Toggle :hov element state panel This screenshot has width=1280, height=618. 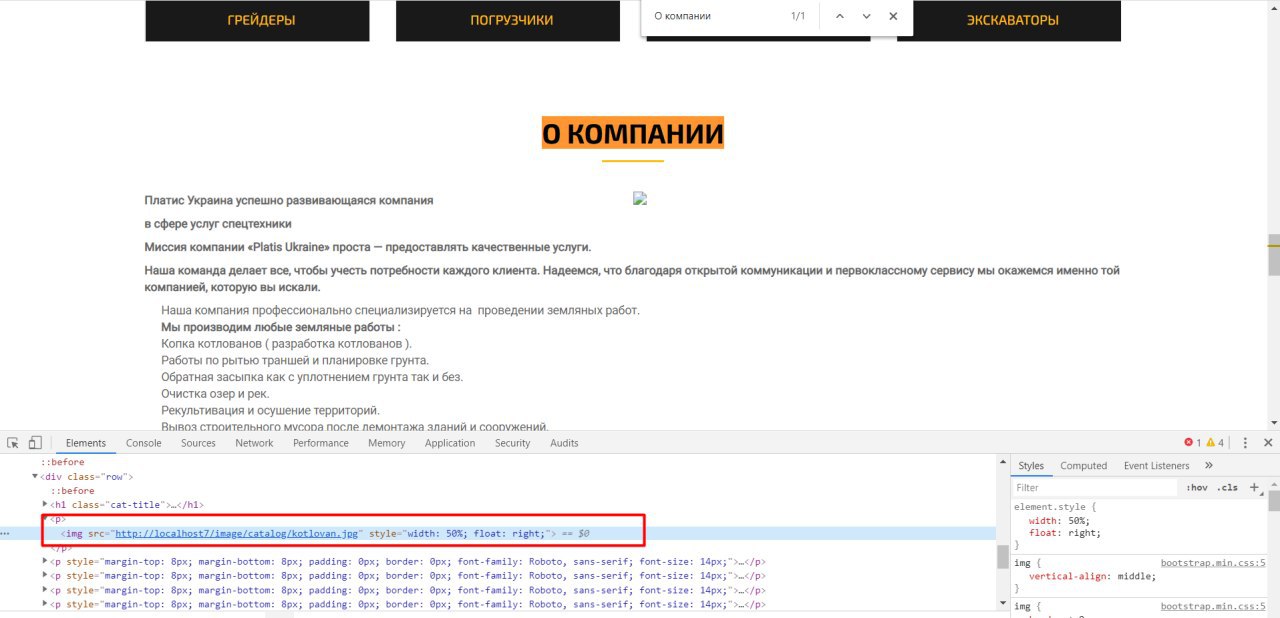(x=1196, y=488)
